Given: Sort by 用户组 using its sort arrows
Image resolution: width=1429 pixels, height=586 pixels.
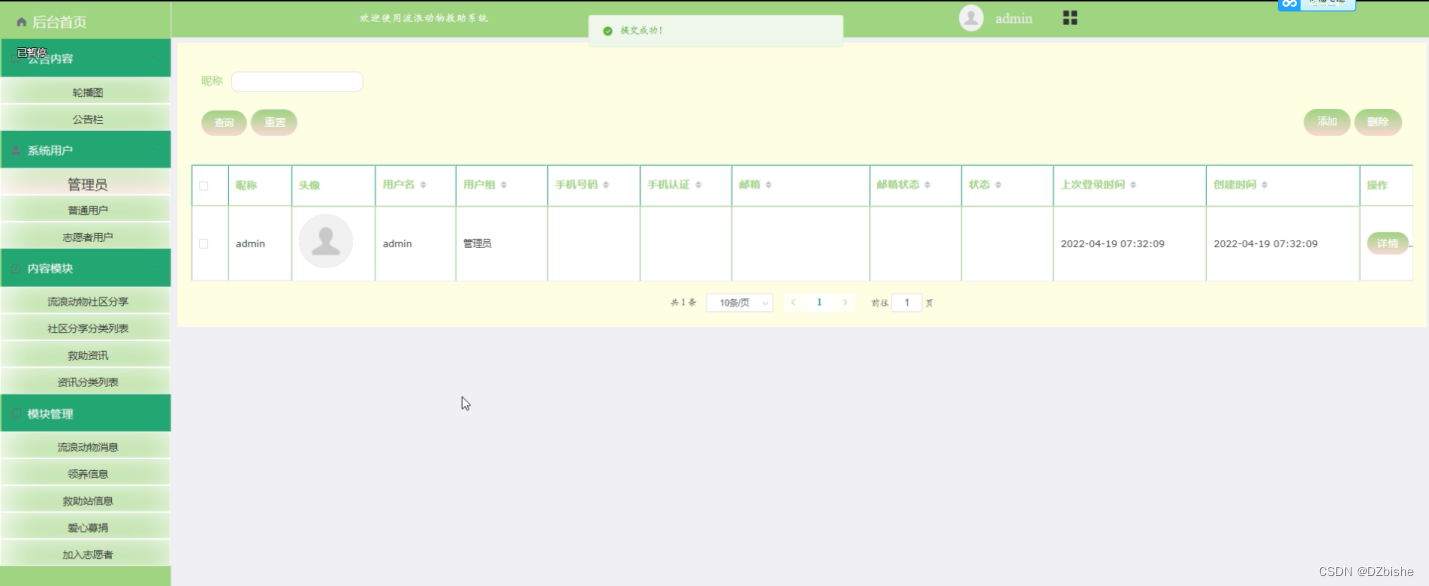Looking at the screenshot, I should (503, 185).
